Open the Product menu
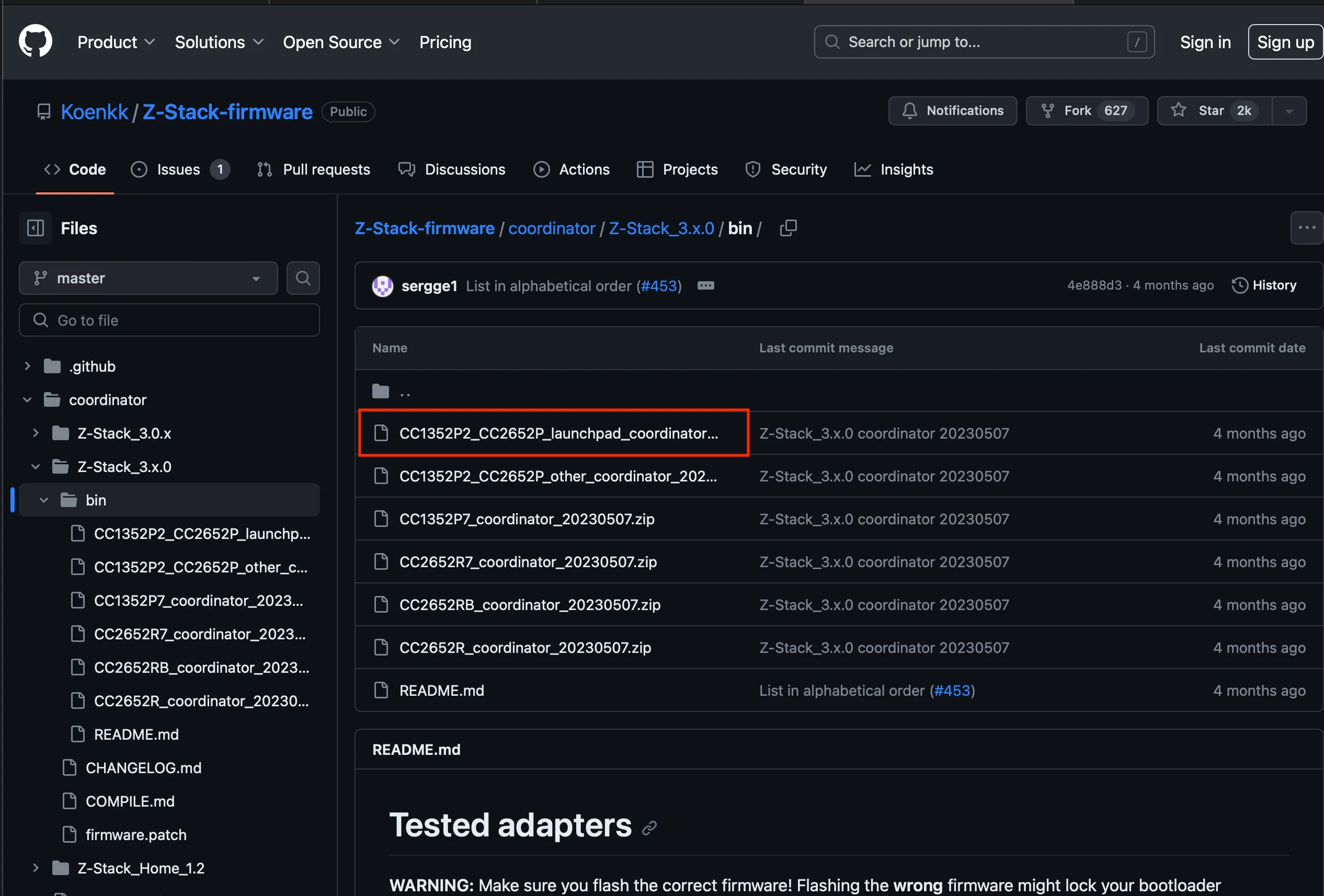The width and height of the screenshot is (1324, 896). coord(116,42)
